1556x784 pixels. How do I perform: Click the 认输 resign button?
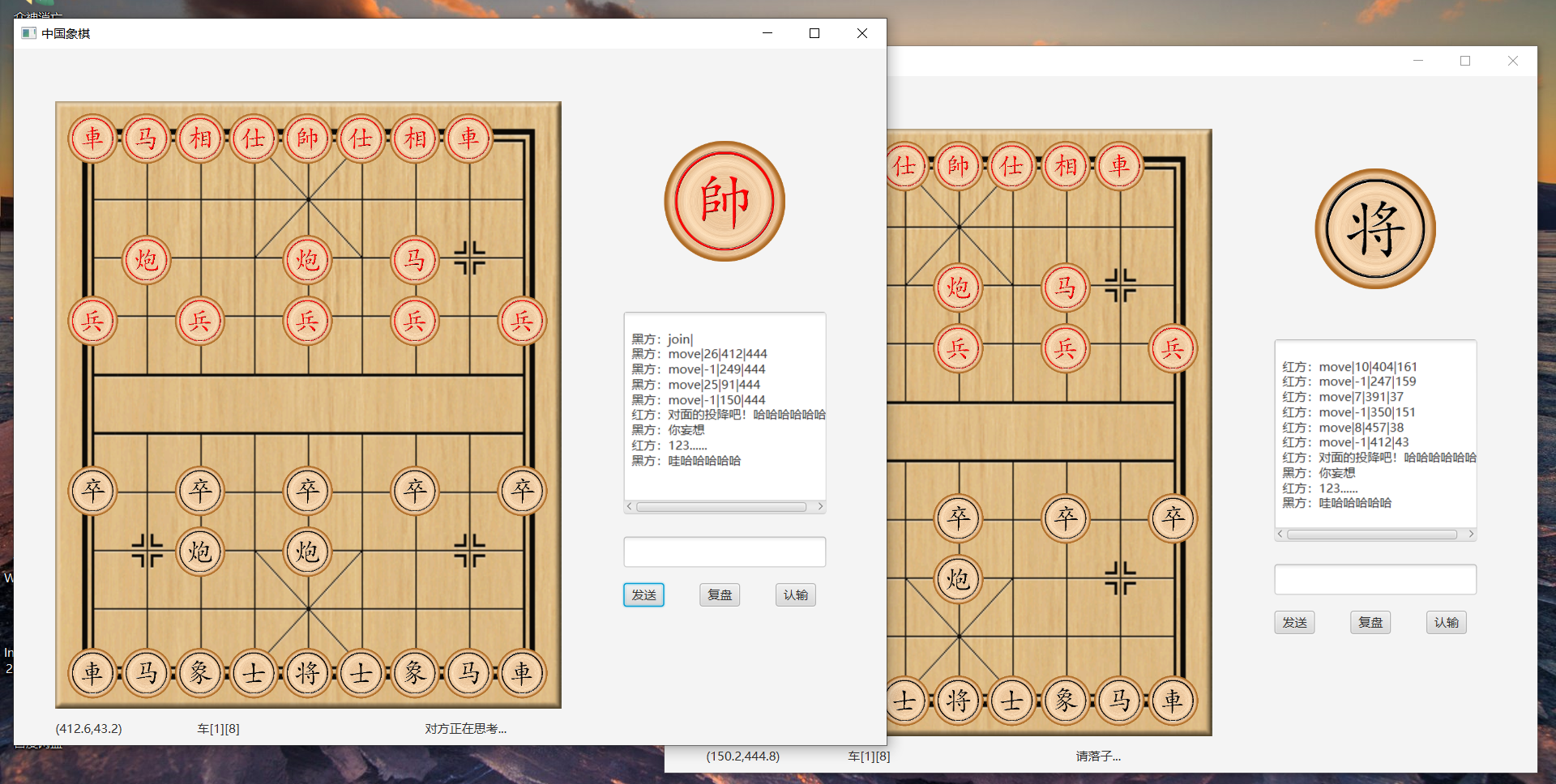click(x=795, y=594)
